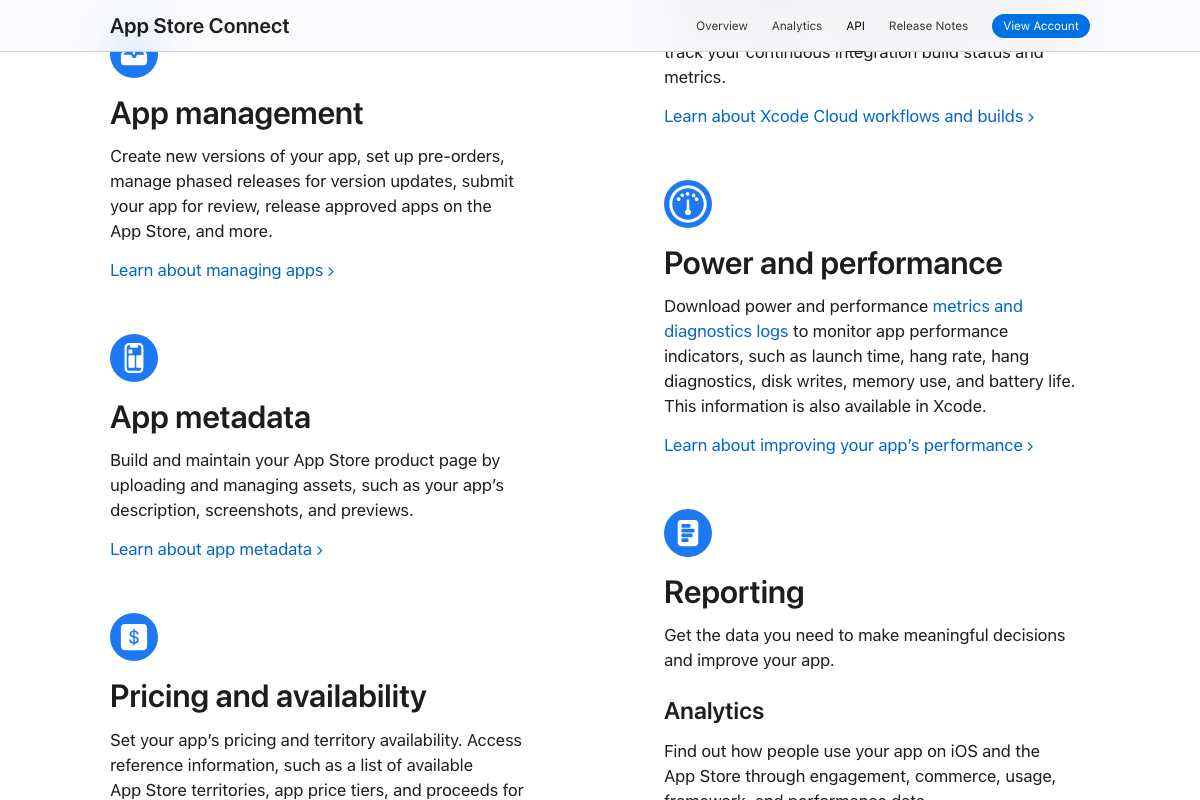This screenshot has width=1200, height=800.
Task: Click the chevron after app metadata link
Action: [319, 549]
